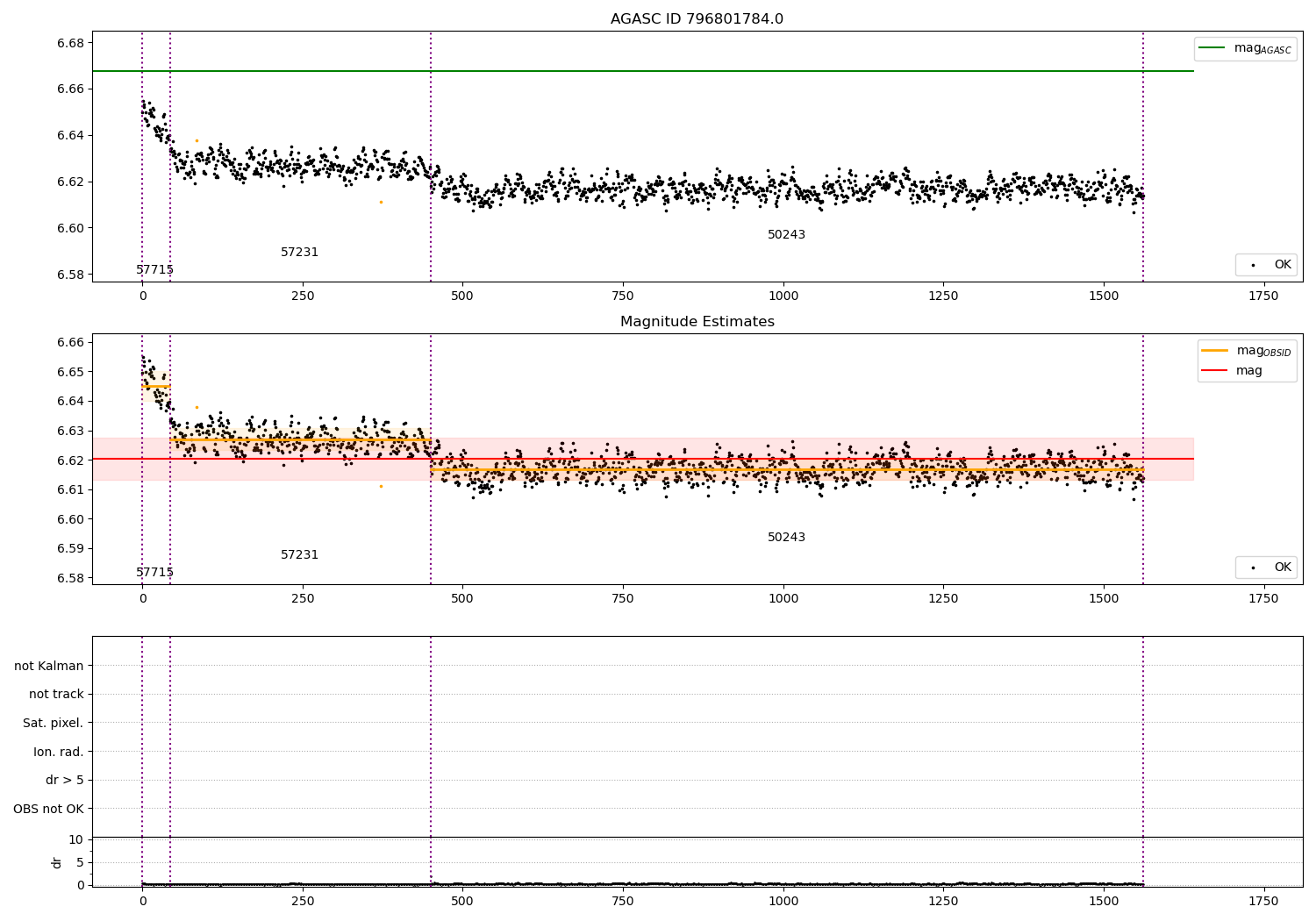Viewport: 1316px width, 921px height.
Task: Select the green mag AGASC legend line sample
Action: [1212, 47]
